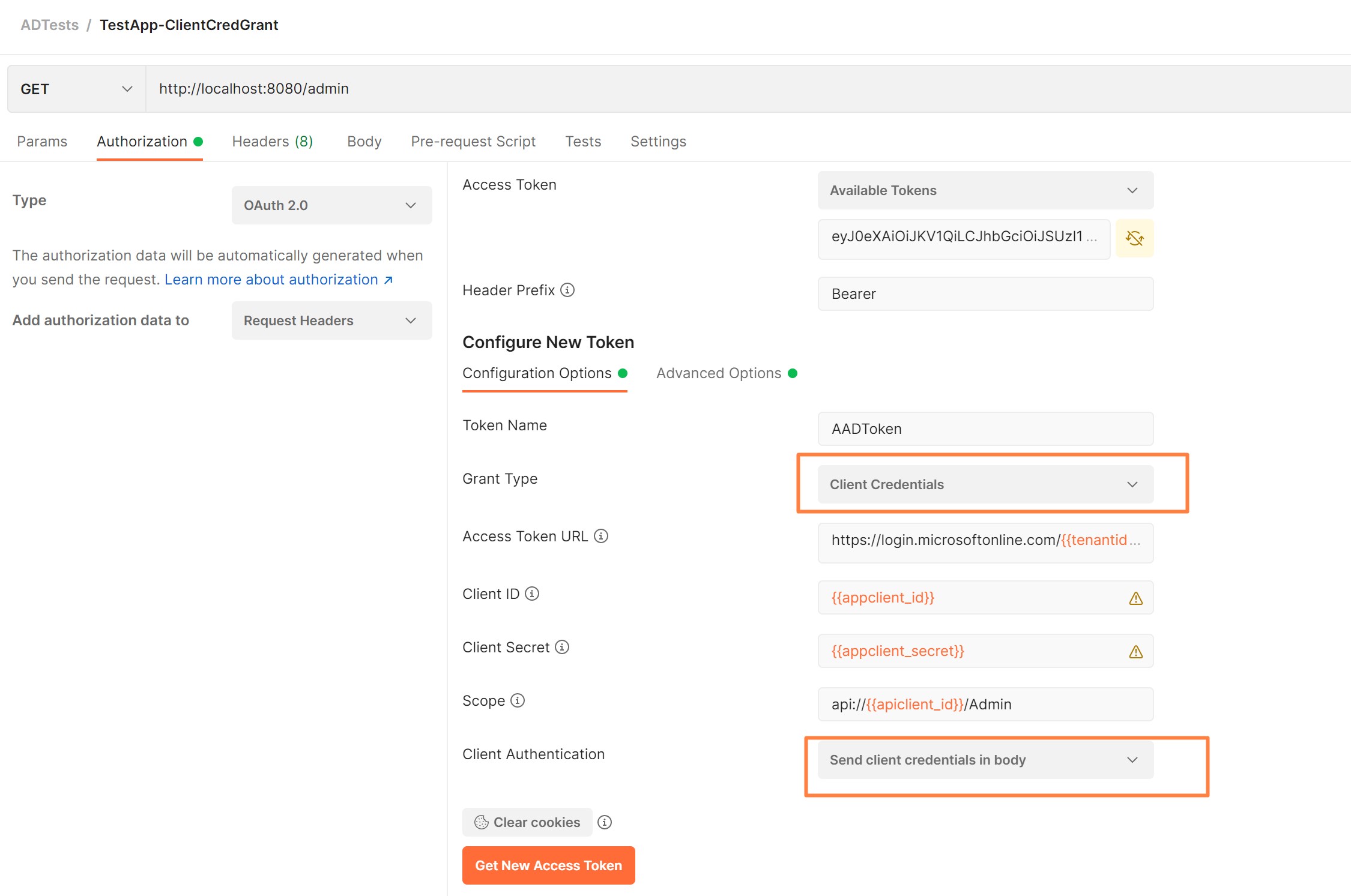Switch to the Params tab
Image resolution: width=1351 pixels, height=896 pixels.
point(42,142)
